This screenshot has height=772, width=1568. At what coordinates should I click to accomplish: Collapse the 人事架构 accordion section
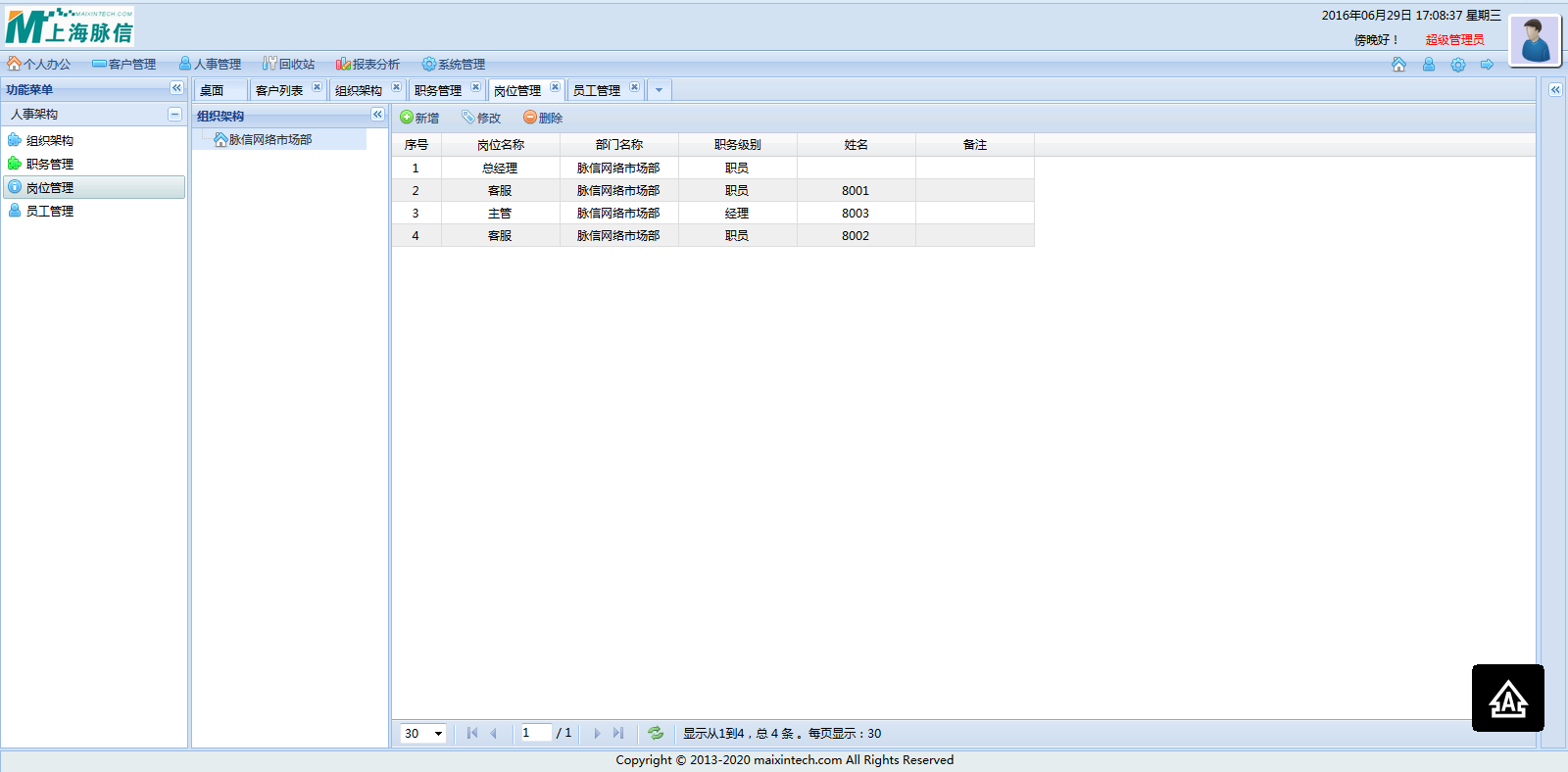(x=174, y=115)
